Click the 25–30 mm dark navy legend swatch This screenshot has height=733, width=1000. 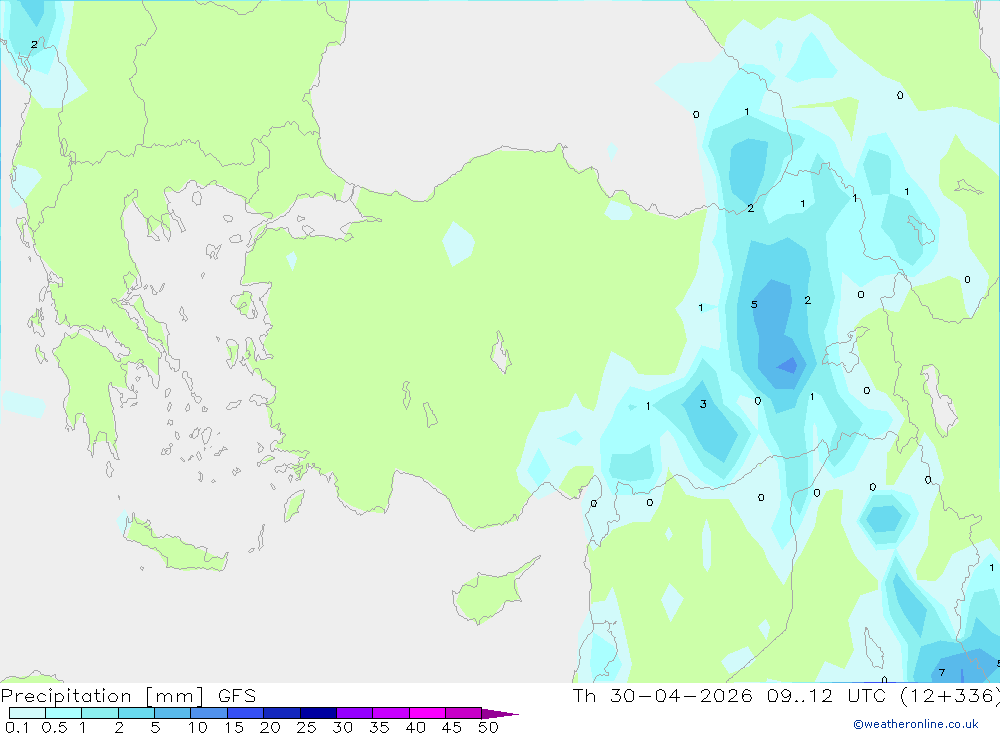pos(318,713)
